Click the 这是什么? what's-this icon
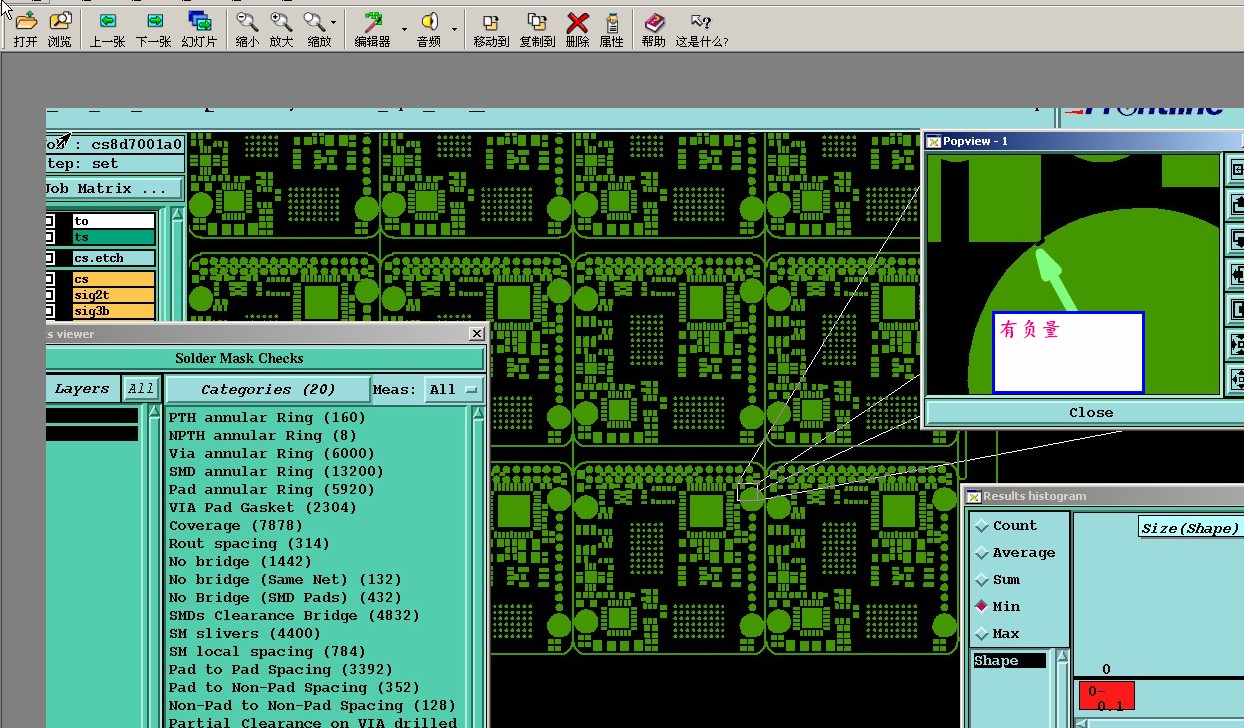 pyautogui.click(x=701, y=22)
